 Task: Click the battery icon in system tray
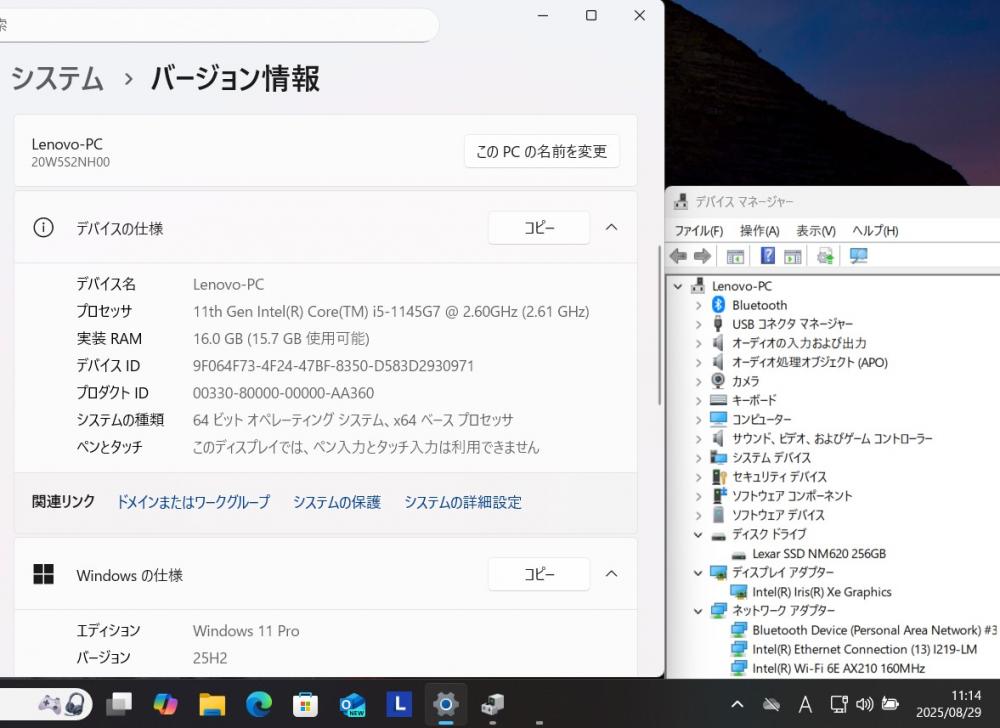pos(890,704)
